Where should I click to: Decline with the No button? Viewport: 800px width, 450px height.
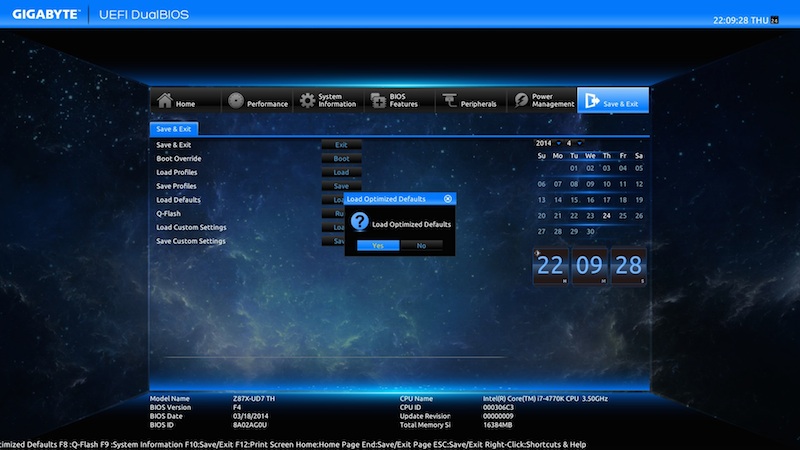tap(421, 245)
